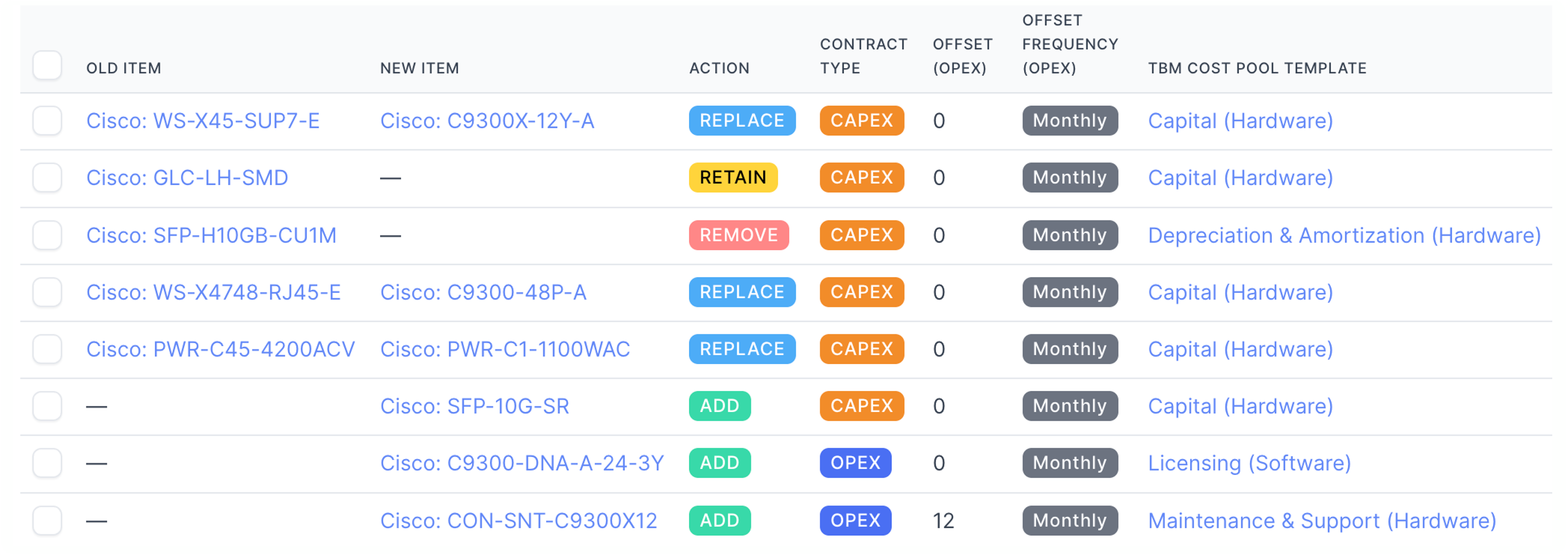Tick the select-all checkbox in the table header
Viewport: 1568px width, 556px height.
47,65
